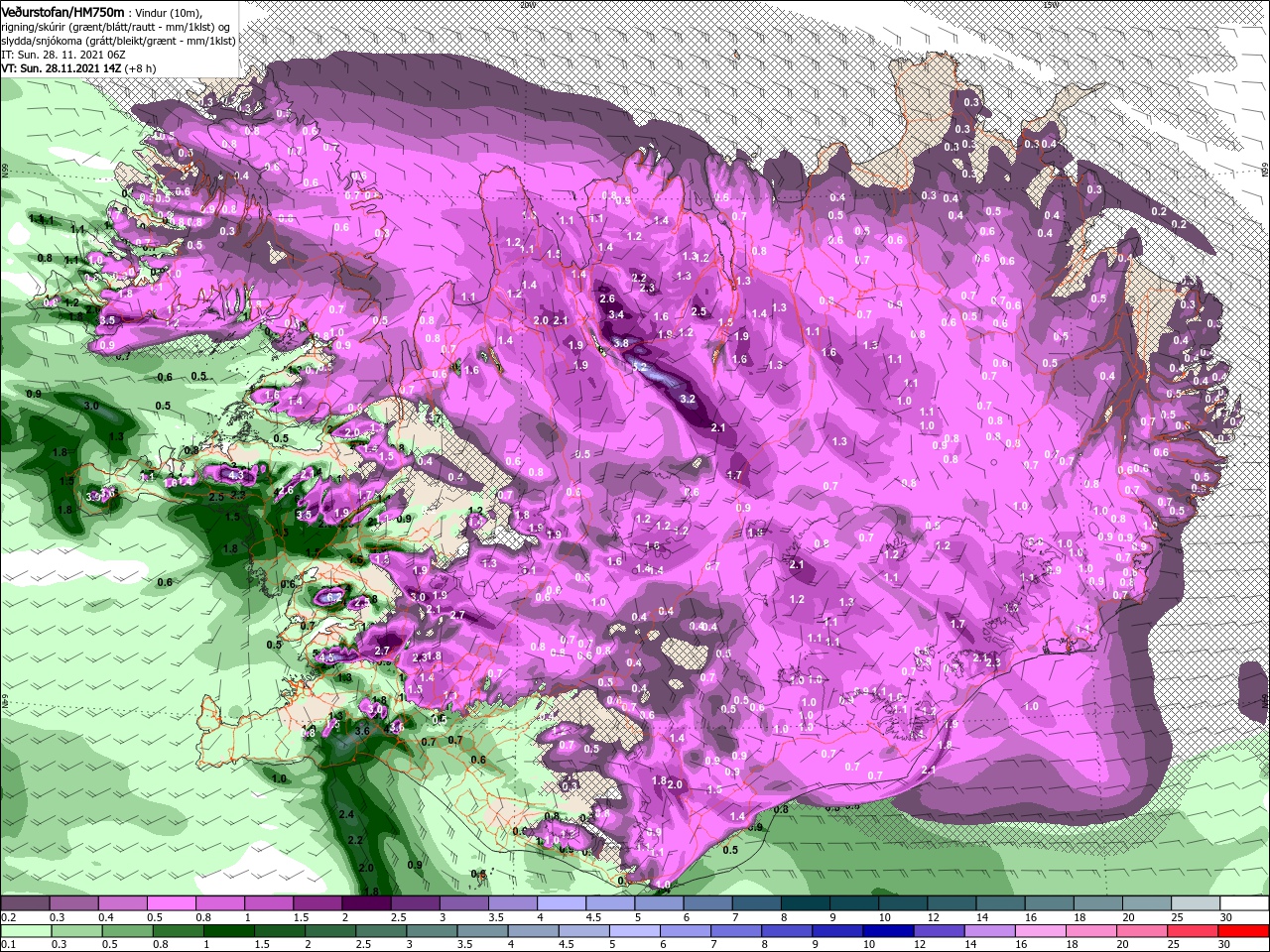1270x952 pixels.
Task: Click the 4.3 precipitation value on the map
Action: (x=235, y=475)
